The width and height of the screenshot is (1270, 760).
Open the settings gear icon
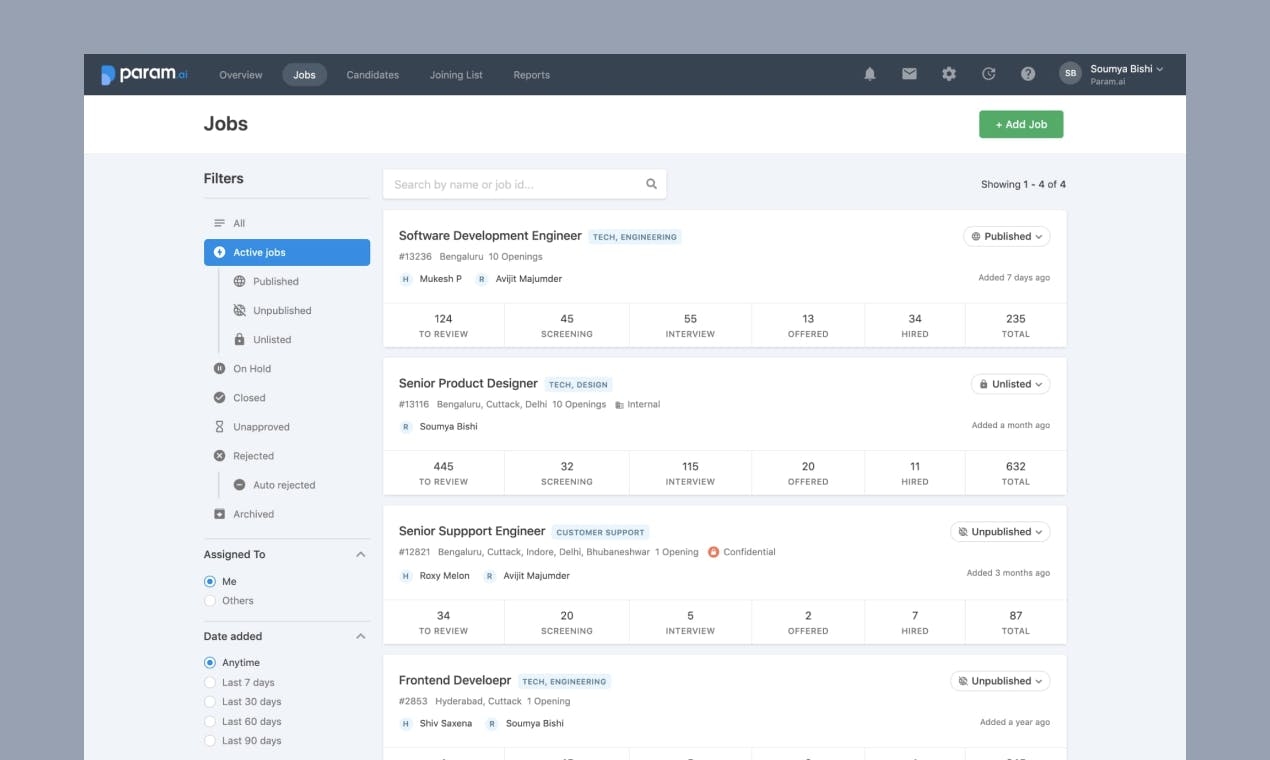[949, 74]
